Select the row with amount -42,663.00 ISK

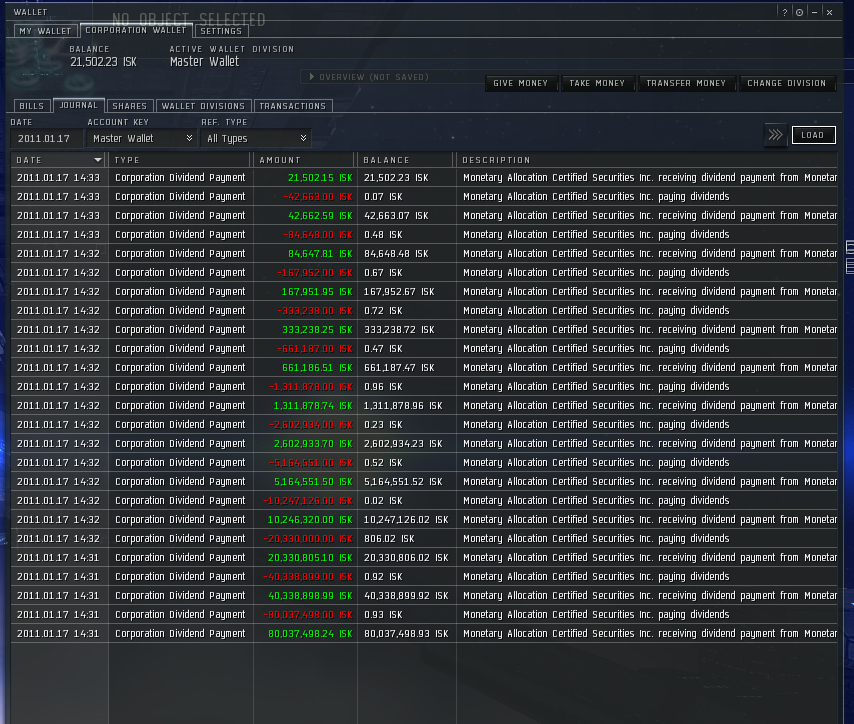point(424,197)
